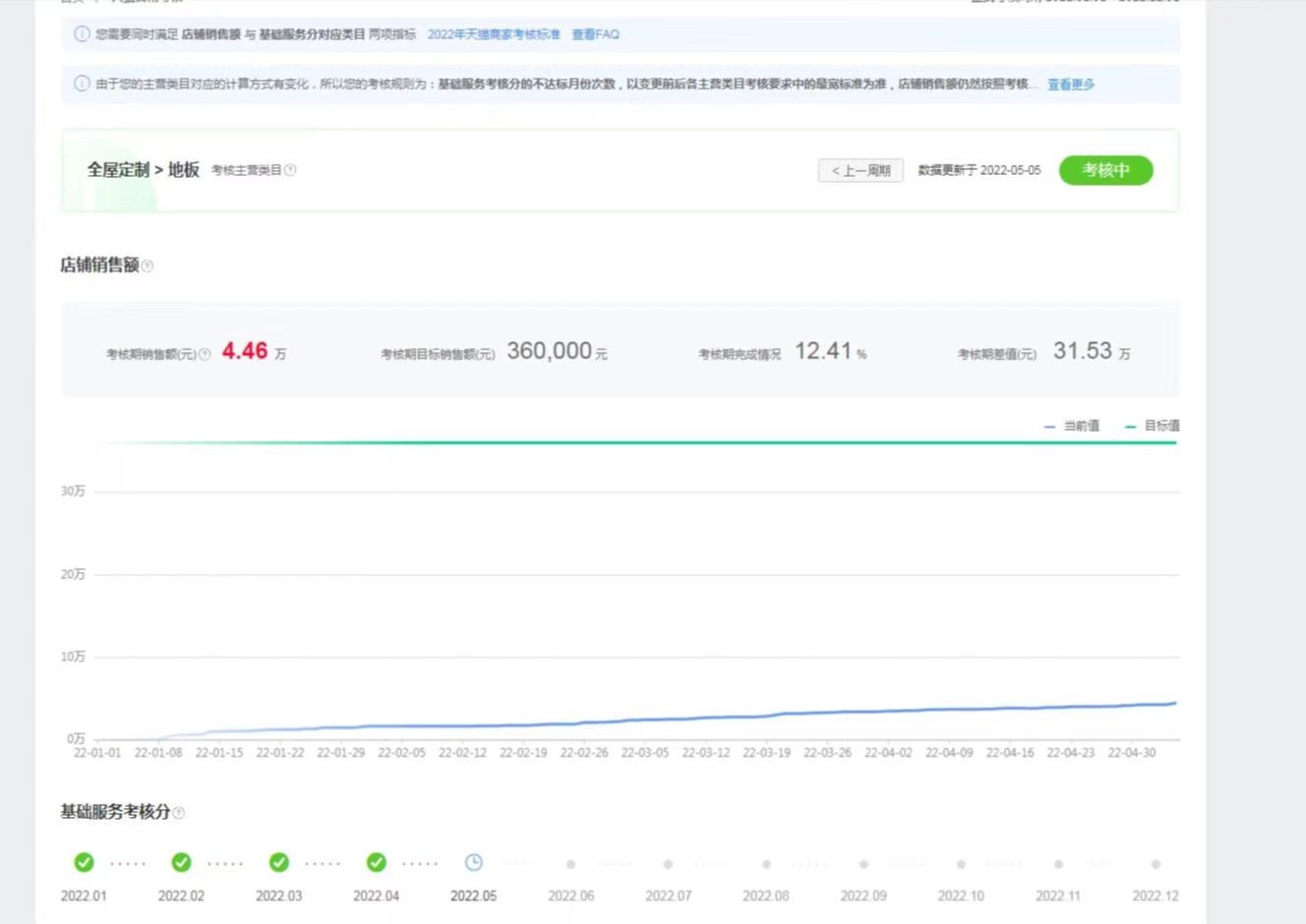This screenshot has width=1306, height=924.
Task: Click the 考核期目标销售额(元) label
Action: [438, 355]
